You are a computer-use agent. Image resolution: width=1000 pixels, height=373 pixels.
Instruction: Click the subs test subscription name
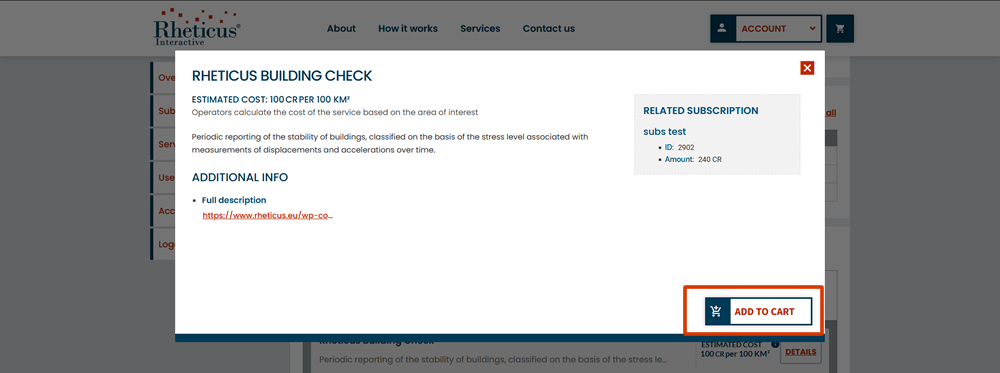(665, 131)
